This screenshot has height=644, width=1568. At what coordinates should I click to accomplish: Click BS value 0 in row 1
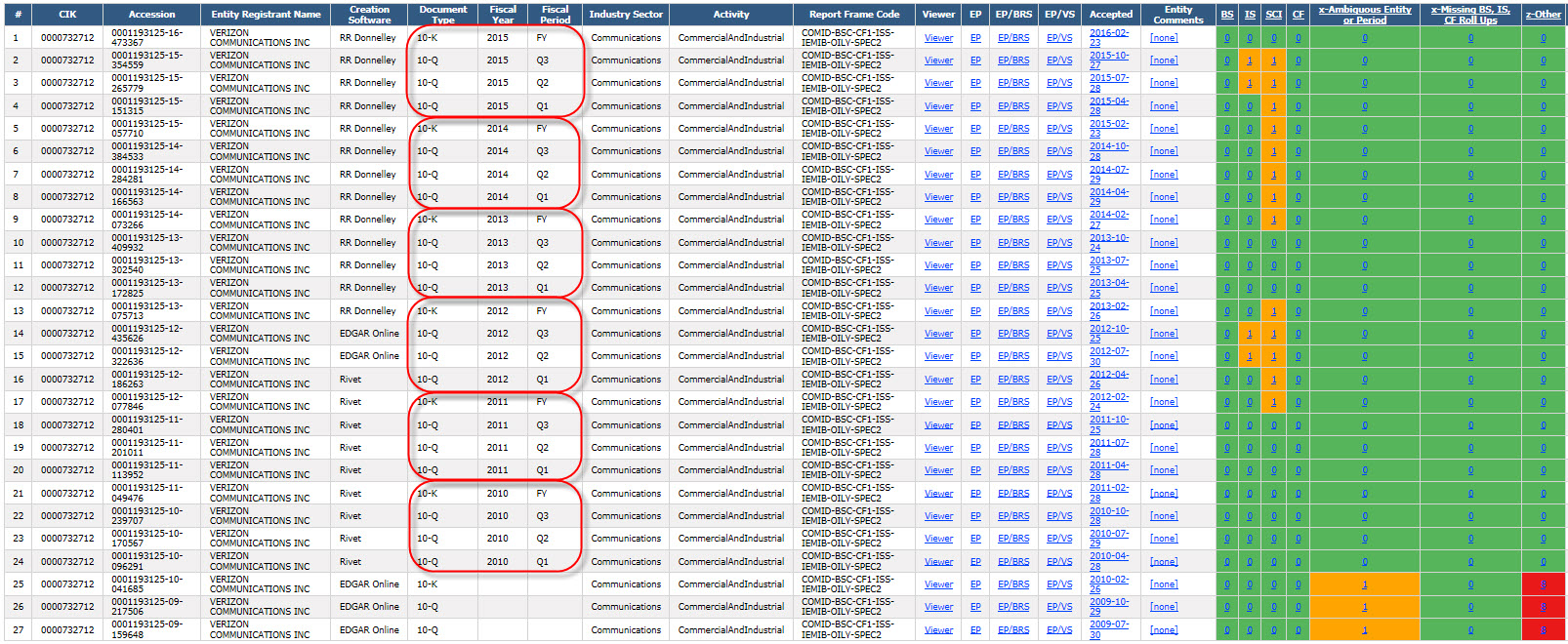click(x=1227, y=38)
